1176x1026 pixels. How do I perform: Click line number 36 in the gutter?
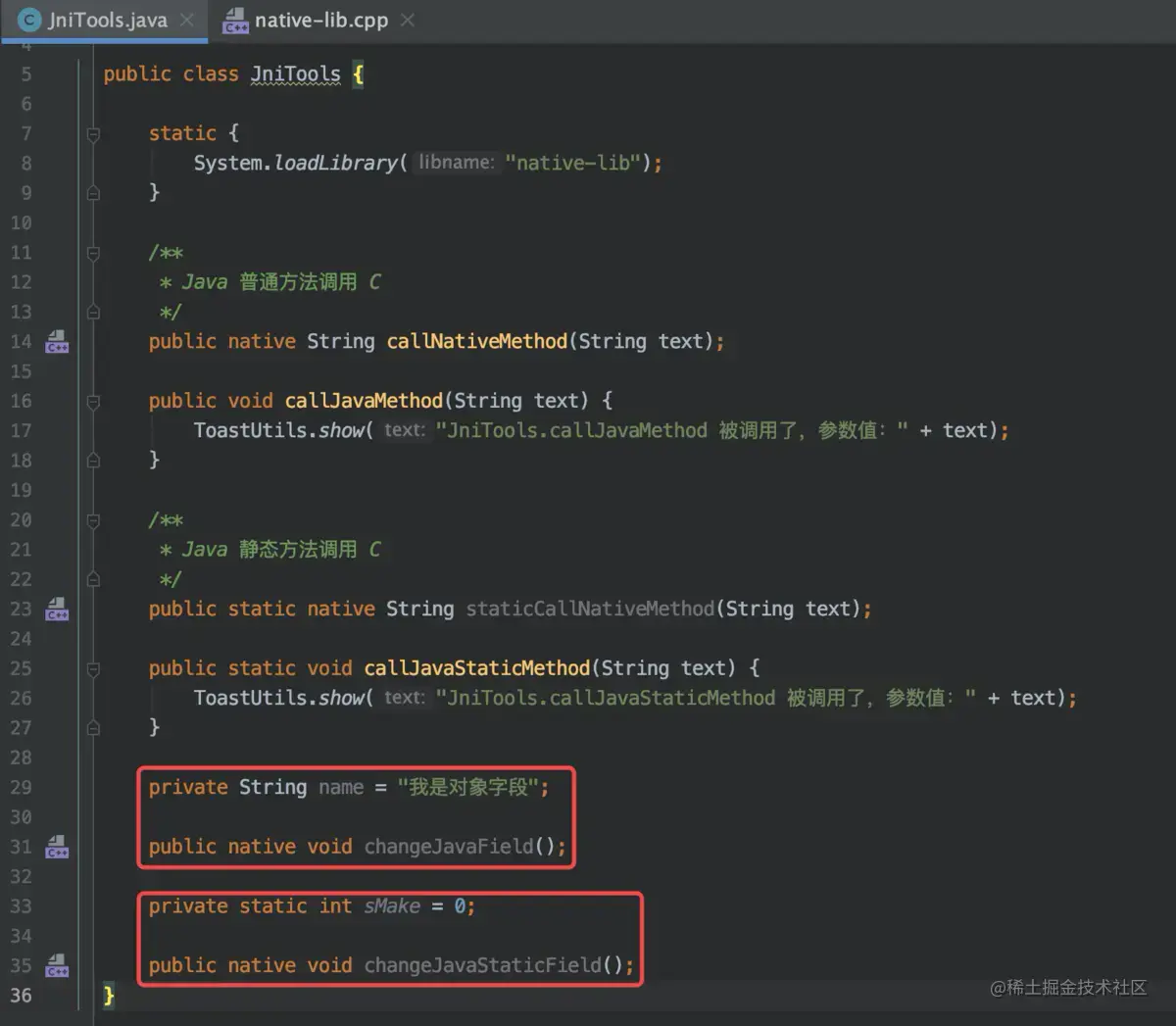(21, 996)
